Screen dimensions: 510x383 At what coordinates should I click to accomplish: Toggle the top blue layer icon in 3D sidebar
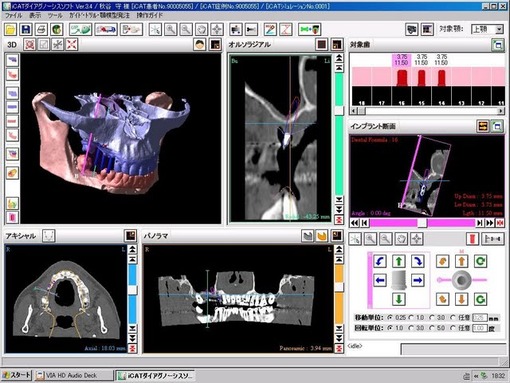(x=12, y=60)
